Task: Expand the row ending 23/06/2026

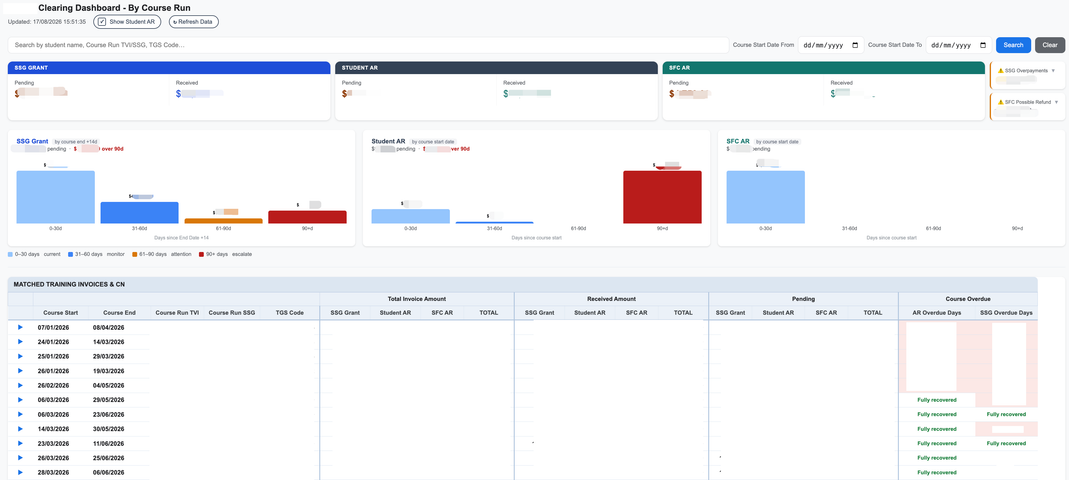Action: [x=20, y=414]
